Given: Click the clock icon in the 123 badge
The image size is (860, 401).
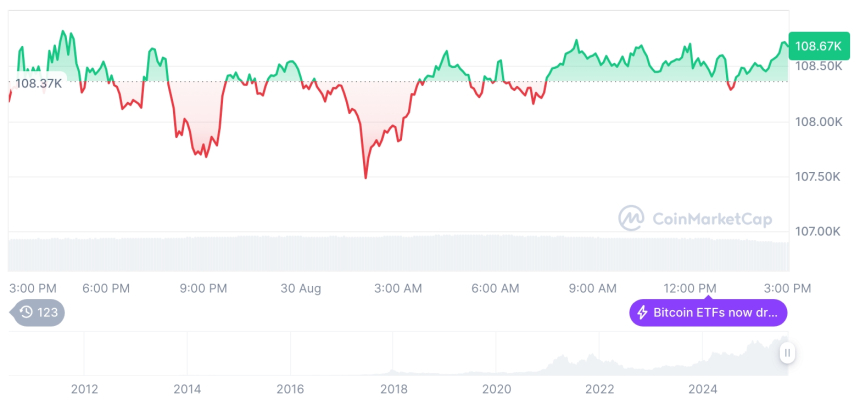Looking at the screenshot, I should [27, 313].
